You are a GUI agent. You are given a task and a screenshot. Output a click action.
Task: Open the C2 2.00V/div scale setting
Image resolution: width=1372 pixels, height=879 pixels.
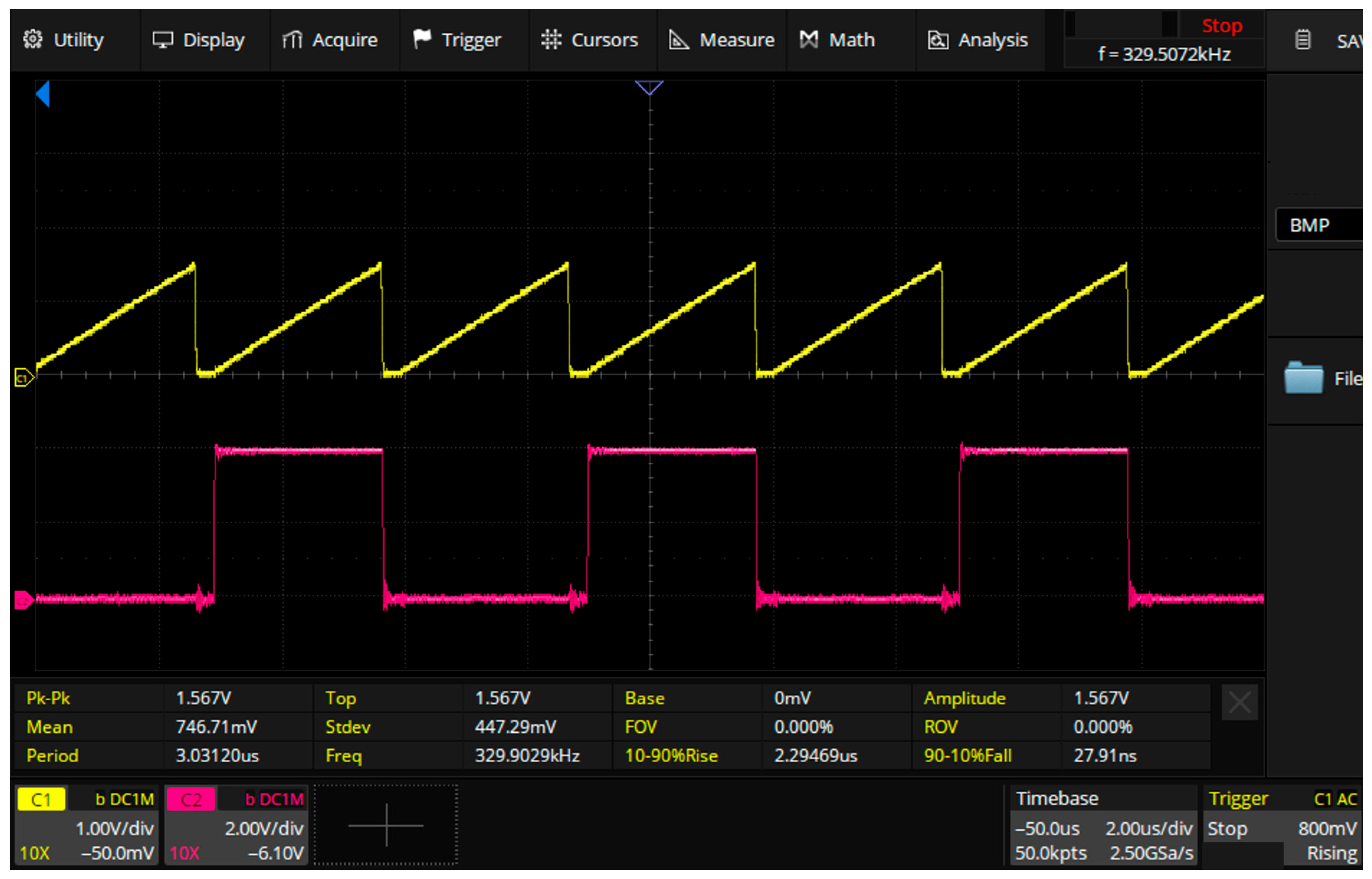[264, 828]
